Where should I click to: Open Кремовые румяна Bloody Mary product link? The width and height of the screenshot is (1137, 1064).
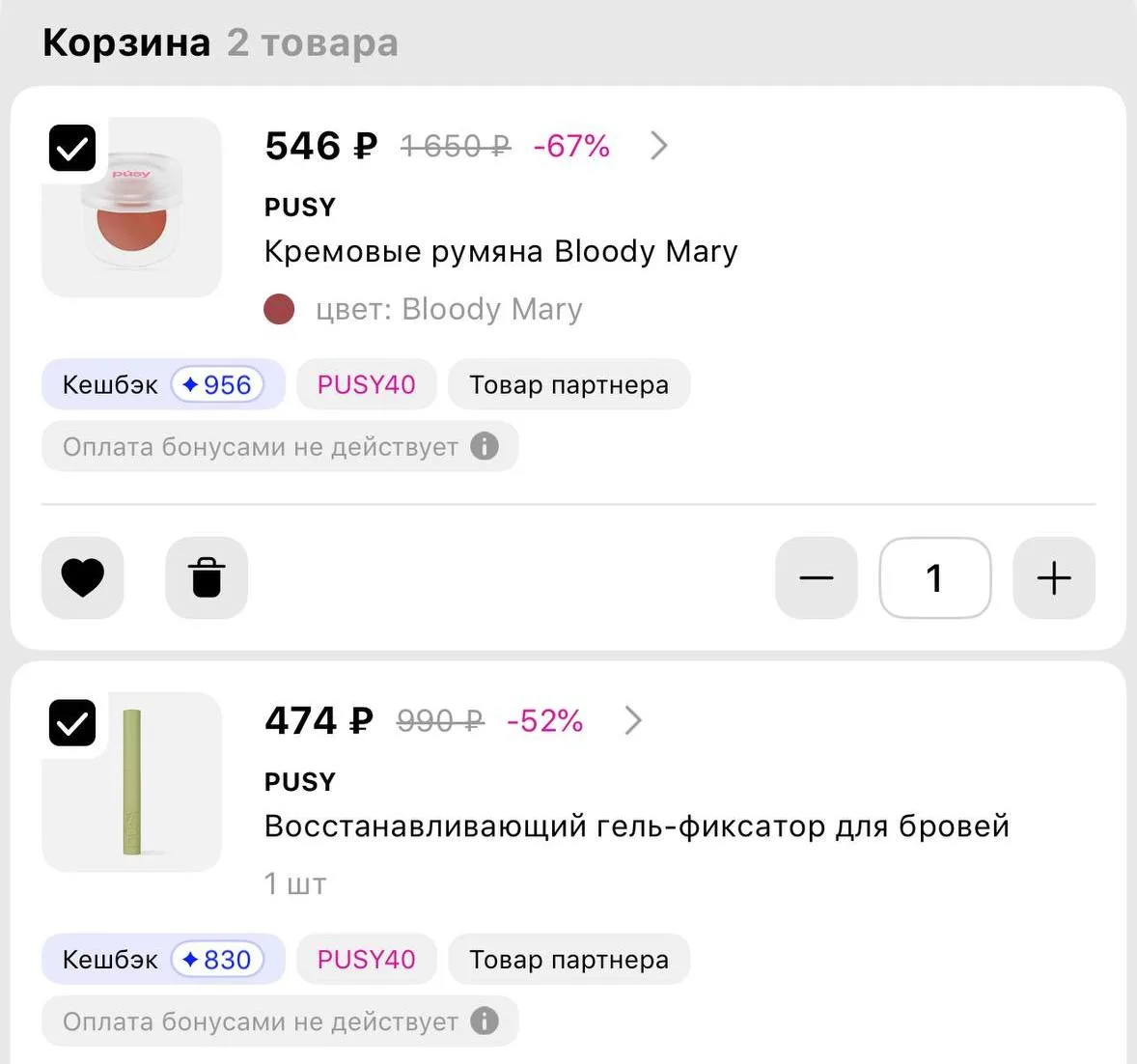[501, 252]
